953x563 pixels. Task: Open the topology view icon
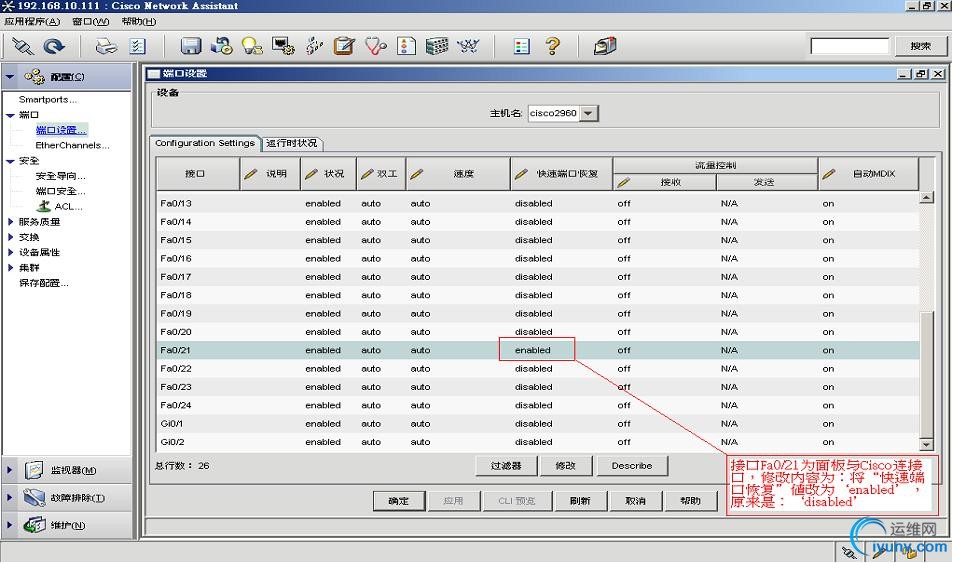click(x=467, y=46)
